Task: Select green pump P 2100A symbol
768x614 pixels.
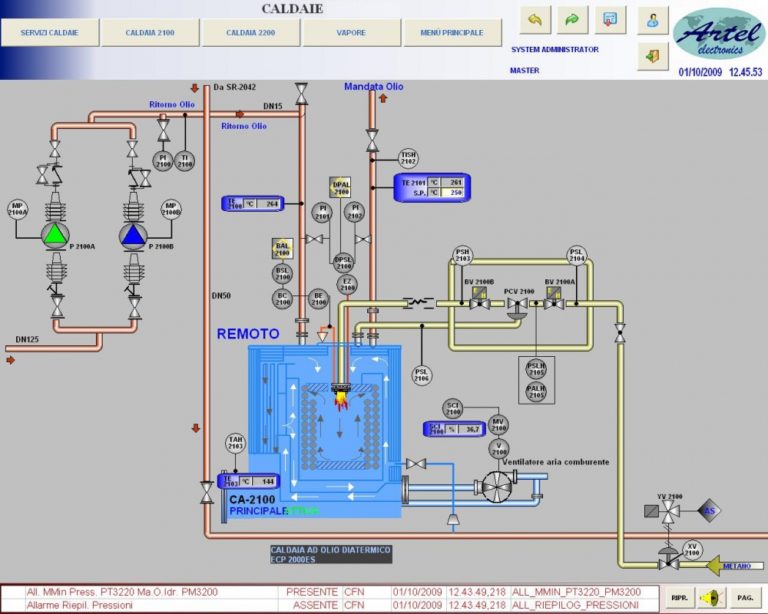Action: (55, 235)
